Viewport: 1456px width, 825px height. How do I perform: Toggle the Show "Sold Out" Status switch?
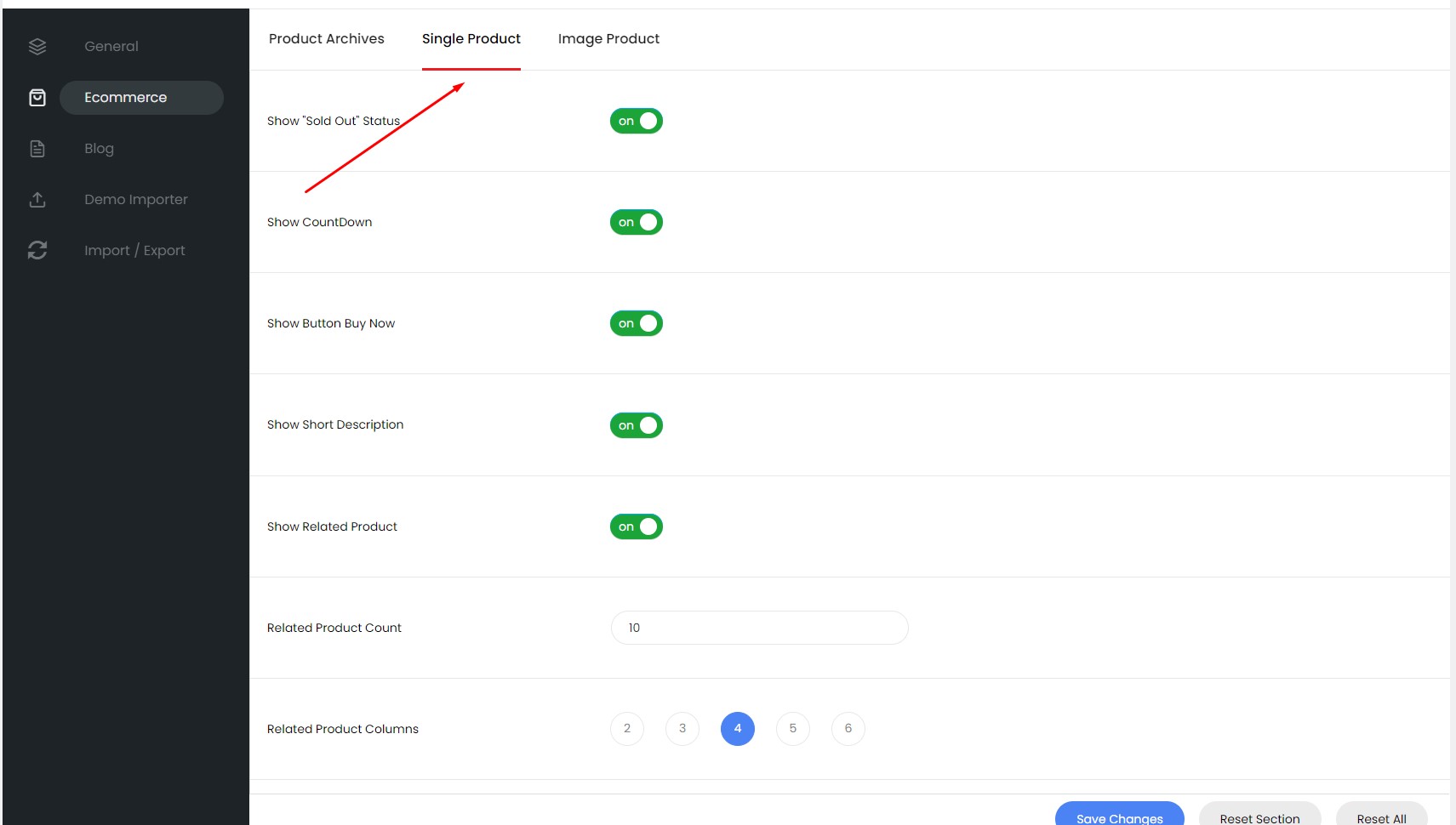click(636, 121)
